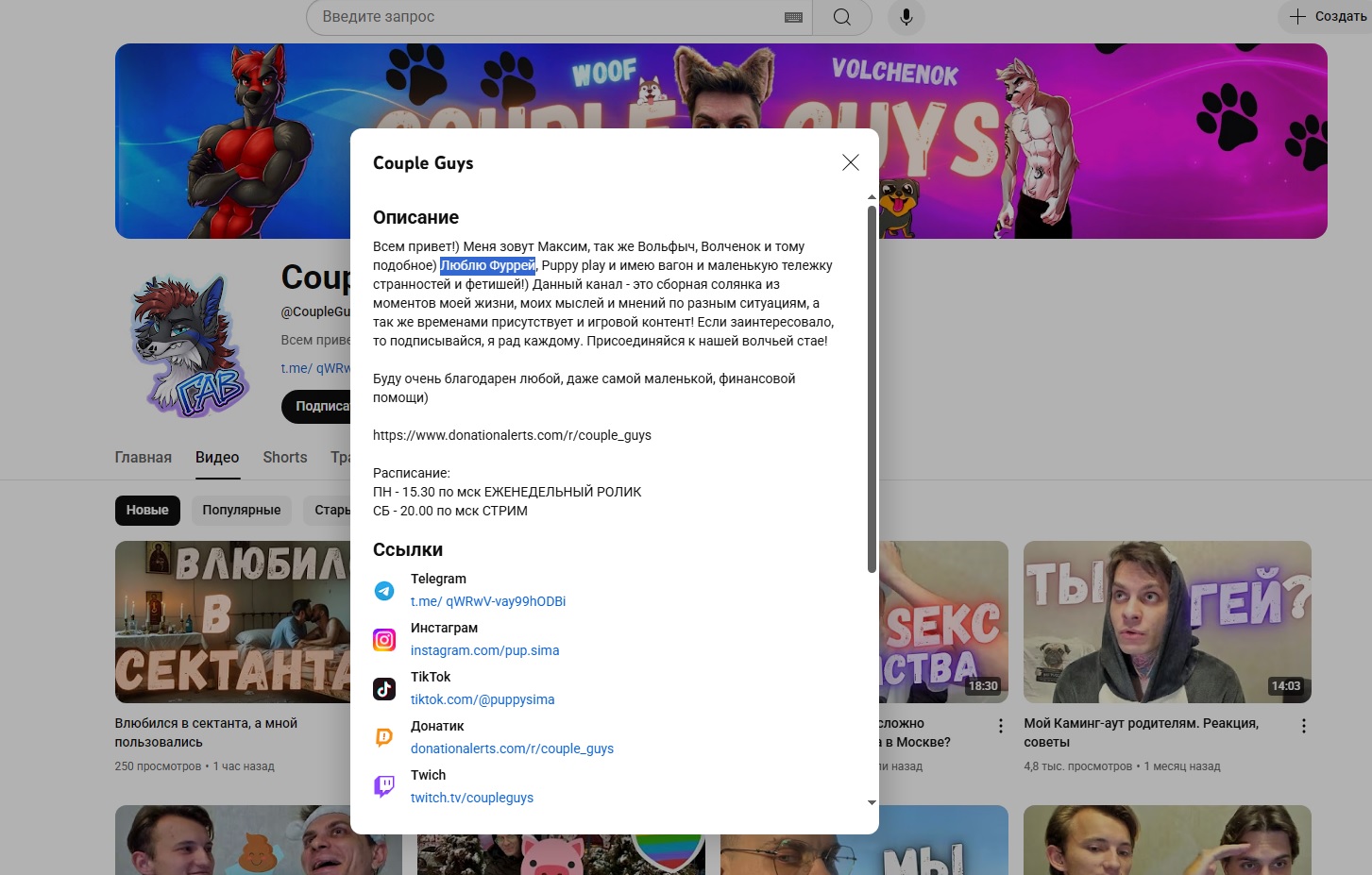Select the Популярные filter chip
1372x875 pixels.
point(242,511)
